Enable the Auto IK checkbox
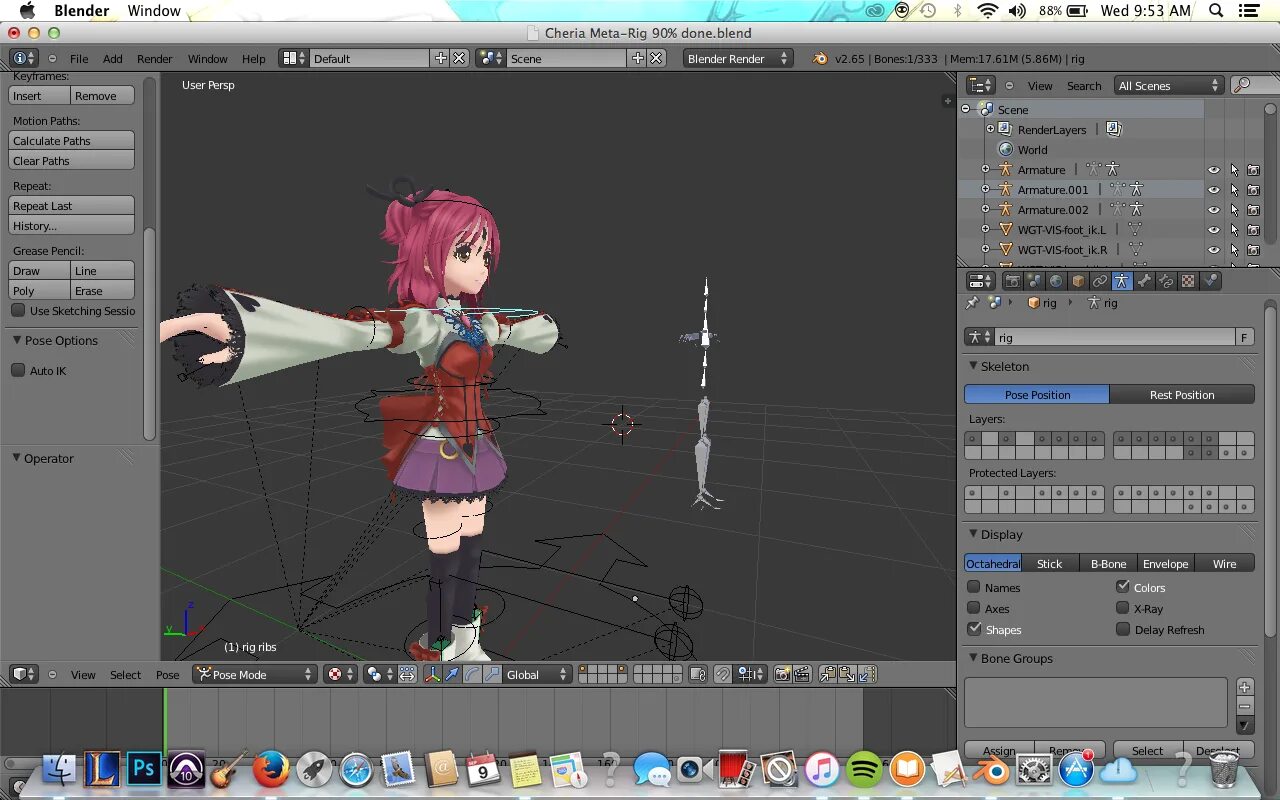Screen dimensions: 1280x800 18,370
